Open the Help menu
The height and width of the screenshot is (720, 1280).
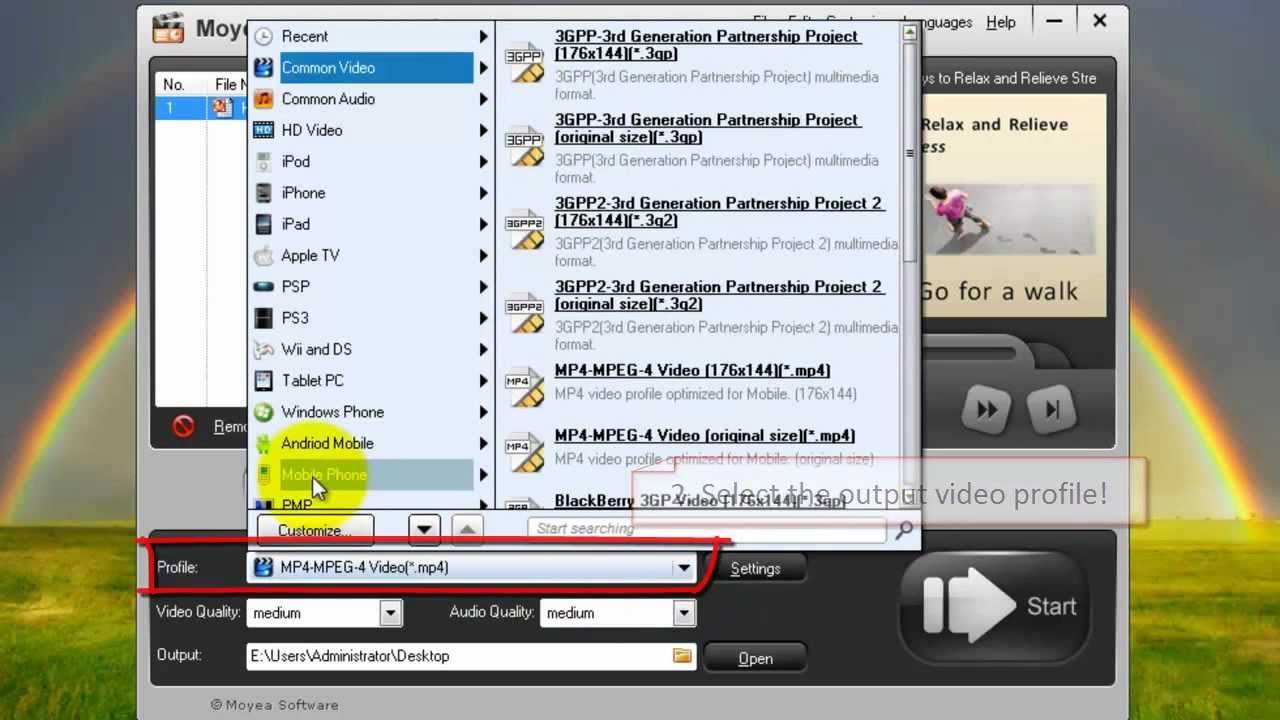click(1000, 21)
